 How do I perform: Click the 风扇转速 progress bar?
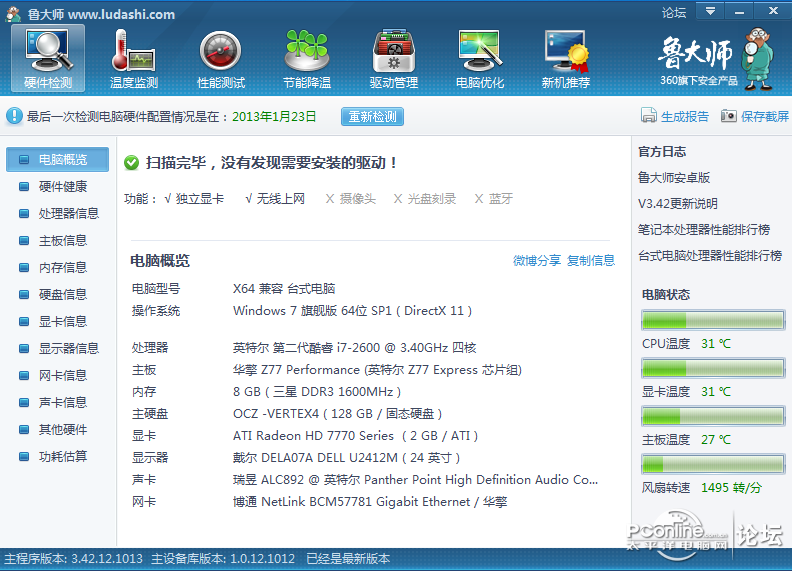[x=713, y=464]
